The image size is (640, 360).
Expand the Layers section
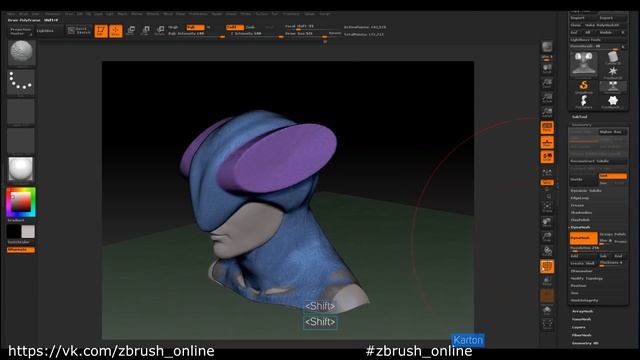point(578,327)
